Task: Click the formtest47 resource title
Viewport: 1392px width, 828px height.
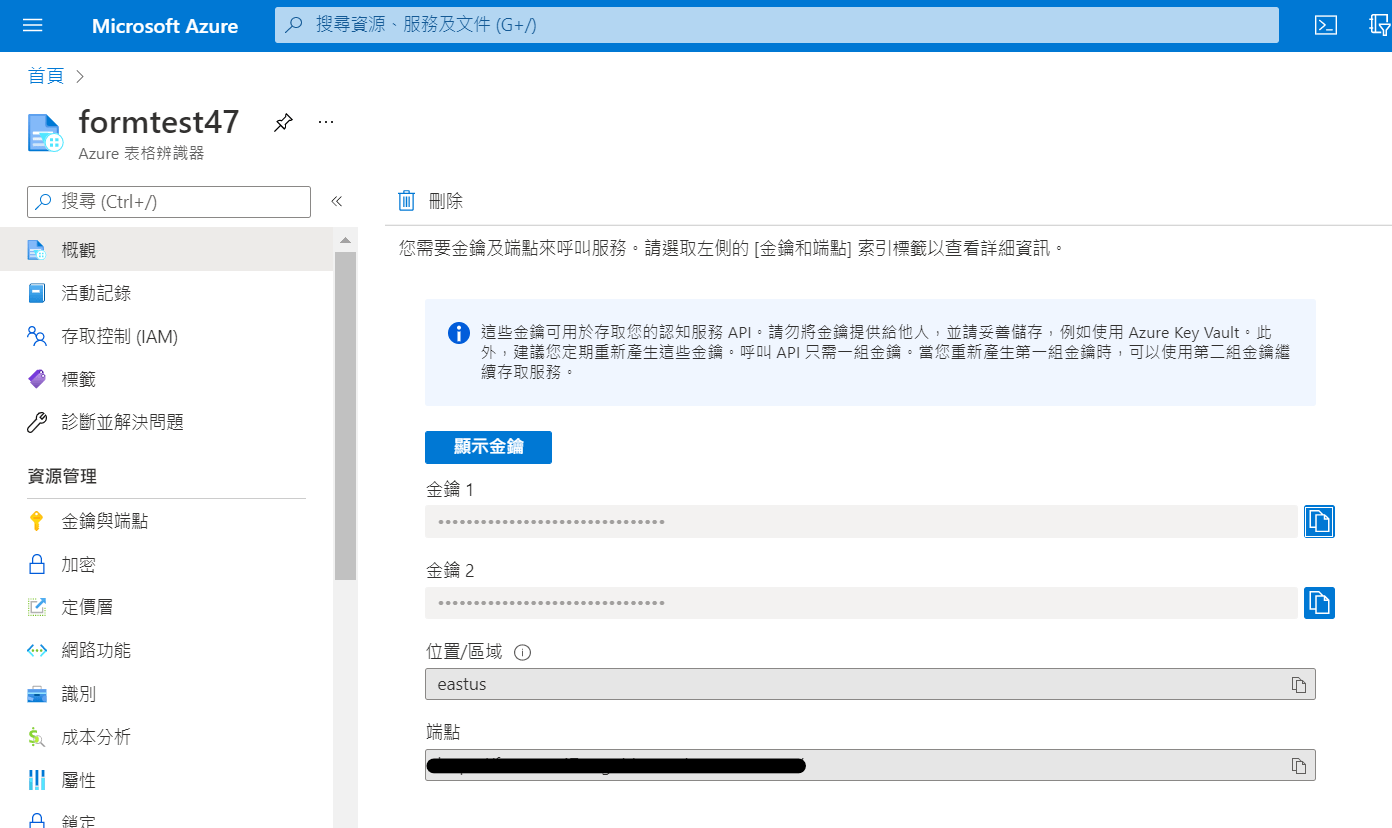Action: [159, 121]
